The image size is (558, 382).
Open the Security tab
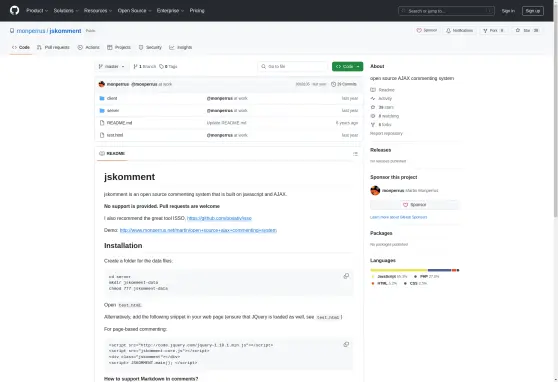pos(150,47)
